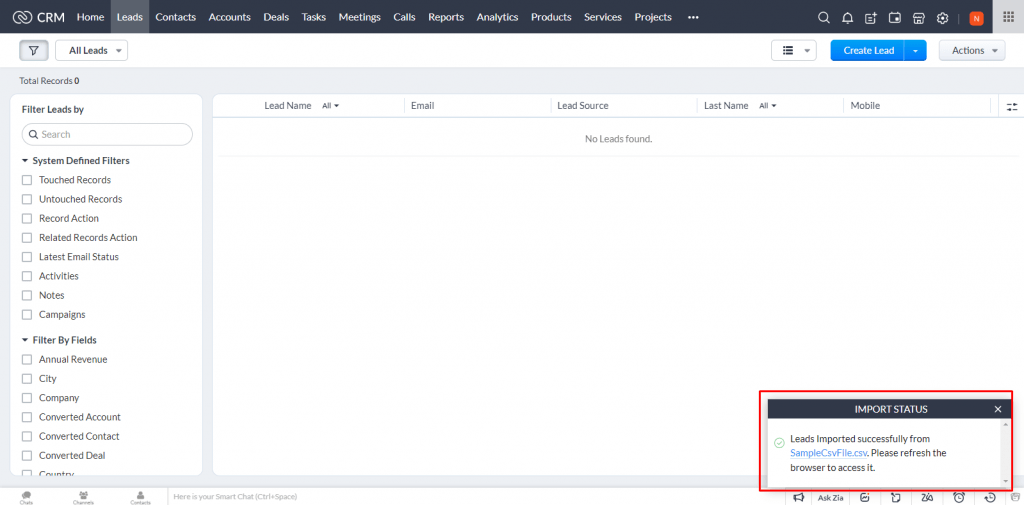Open the Last Name All alphabet filter
This screenshot has height=505, width=1024.
767,106
